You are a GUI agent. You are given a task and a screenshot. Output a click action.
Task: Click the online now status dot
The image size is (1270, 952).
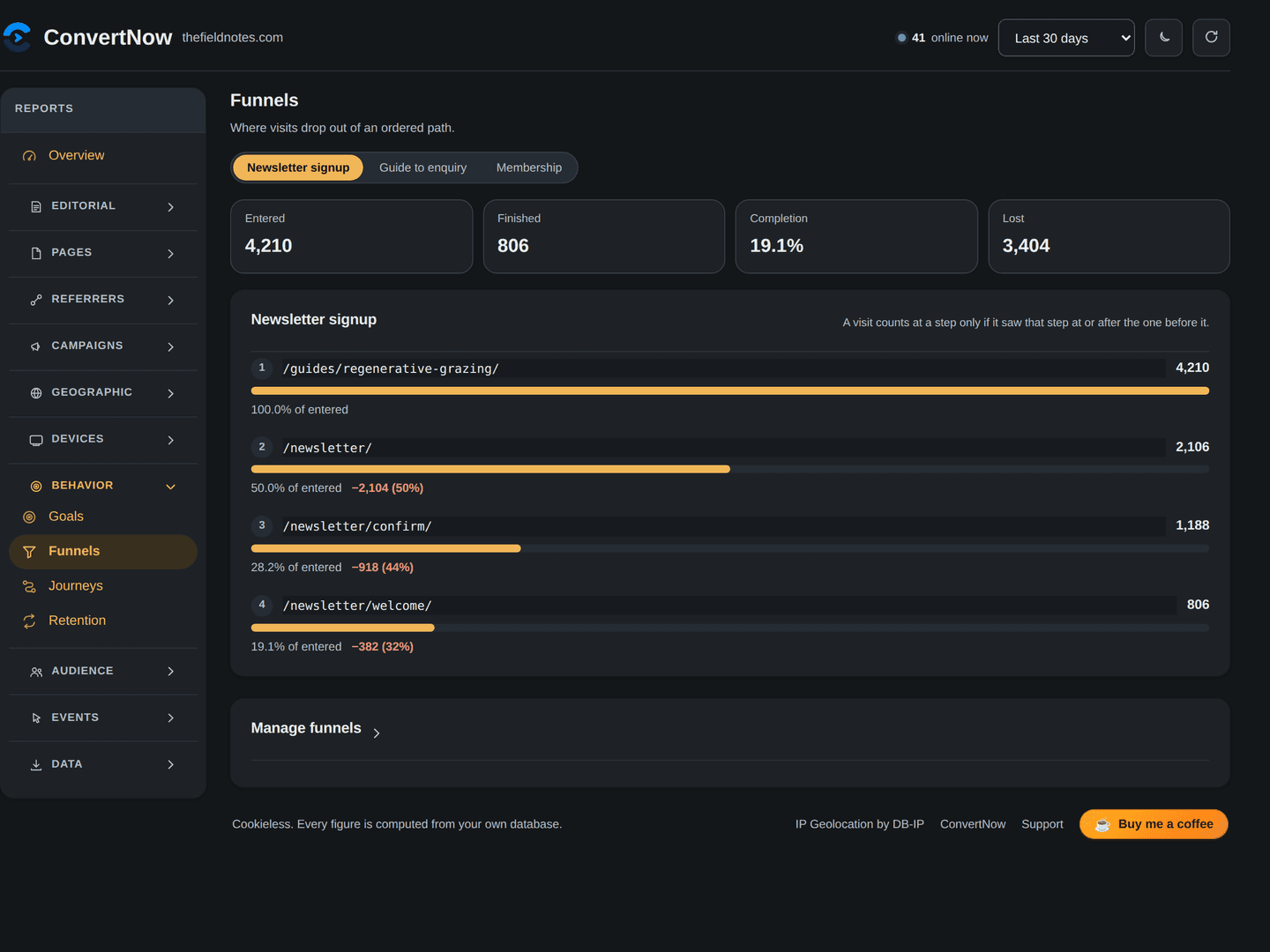coord(901,38)
